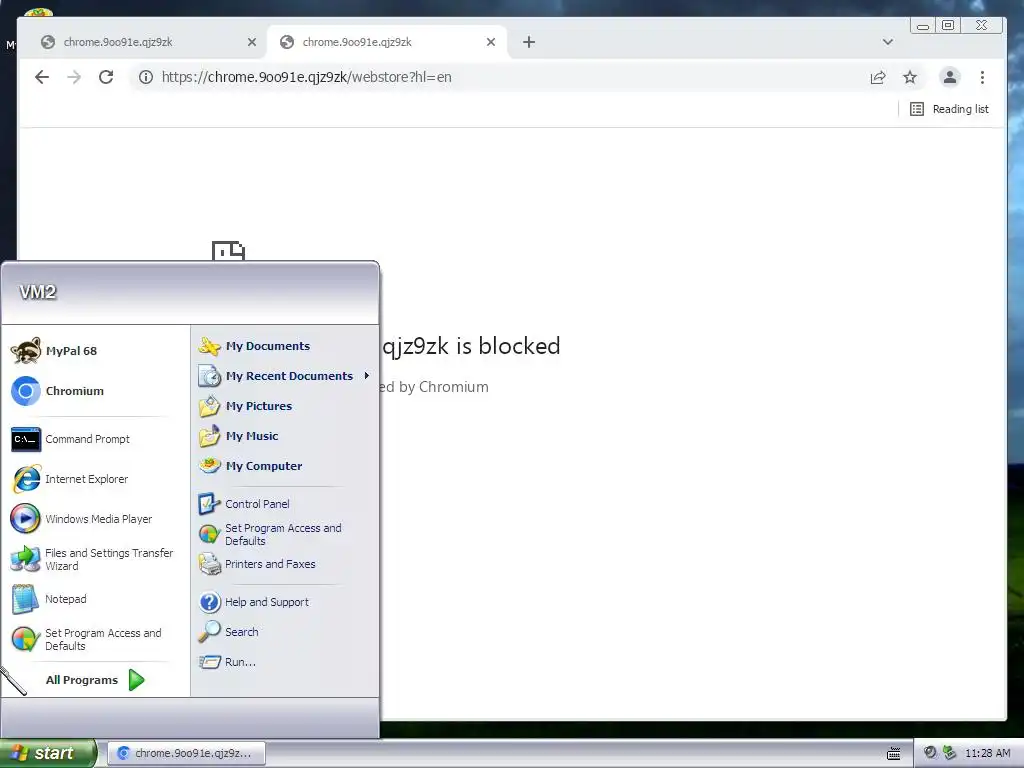Screen dimensions: 1024x768
Task: Click the Start button
Action: 47,753
